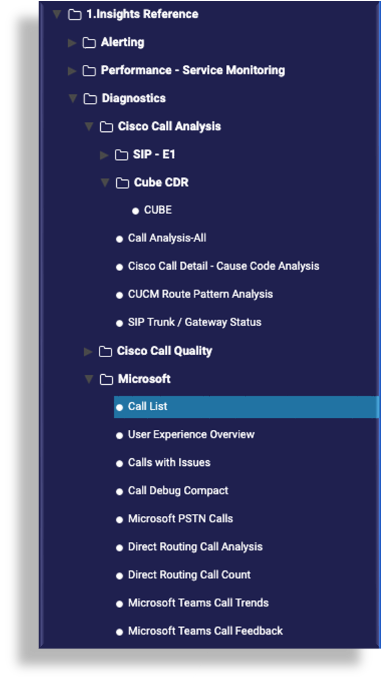Open Microsoft Teams Call Trends

pyautogui.click(x=198, y=603)
